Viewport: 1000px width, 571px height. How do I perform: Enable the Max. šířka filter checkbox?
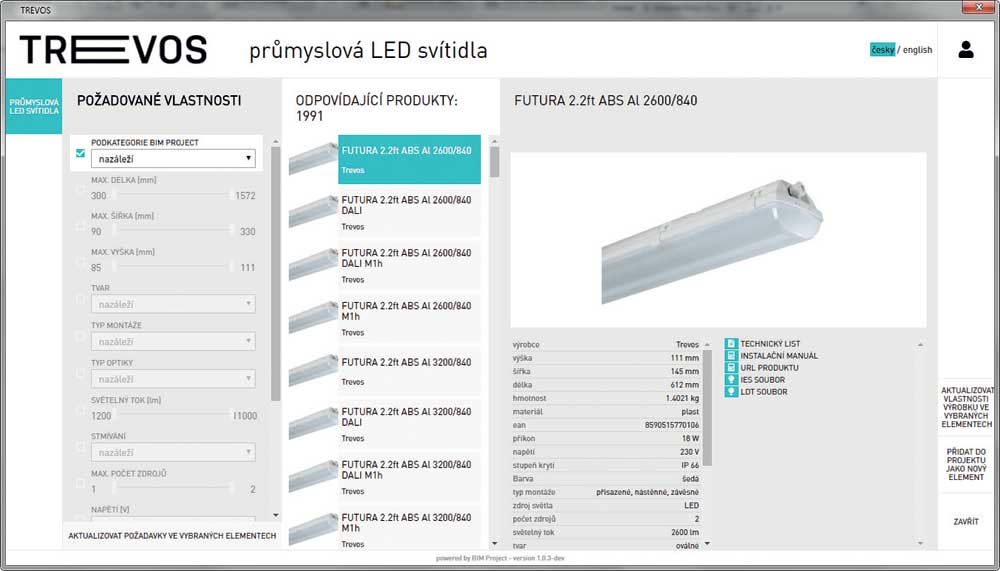tap(80, 225)
